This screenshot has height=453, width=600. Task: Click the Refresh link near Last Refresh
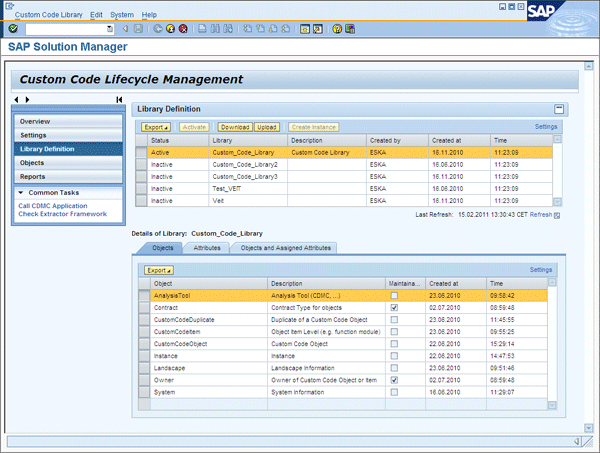[x=541, y=215]
